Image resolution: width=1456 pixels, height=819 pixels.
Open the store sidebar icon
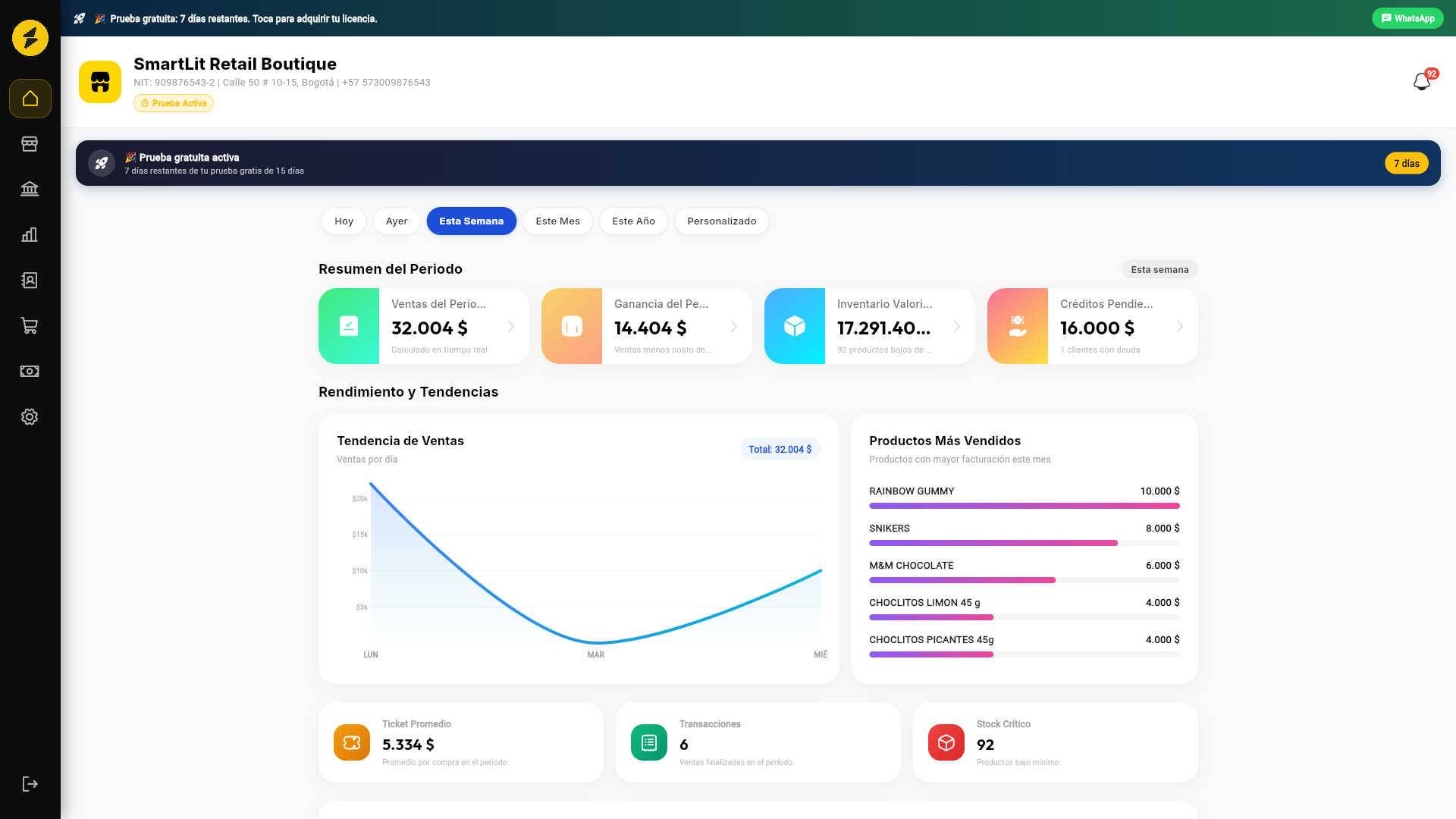point(30,144)
